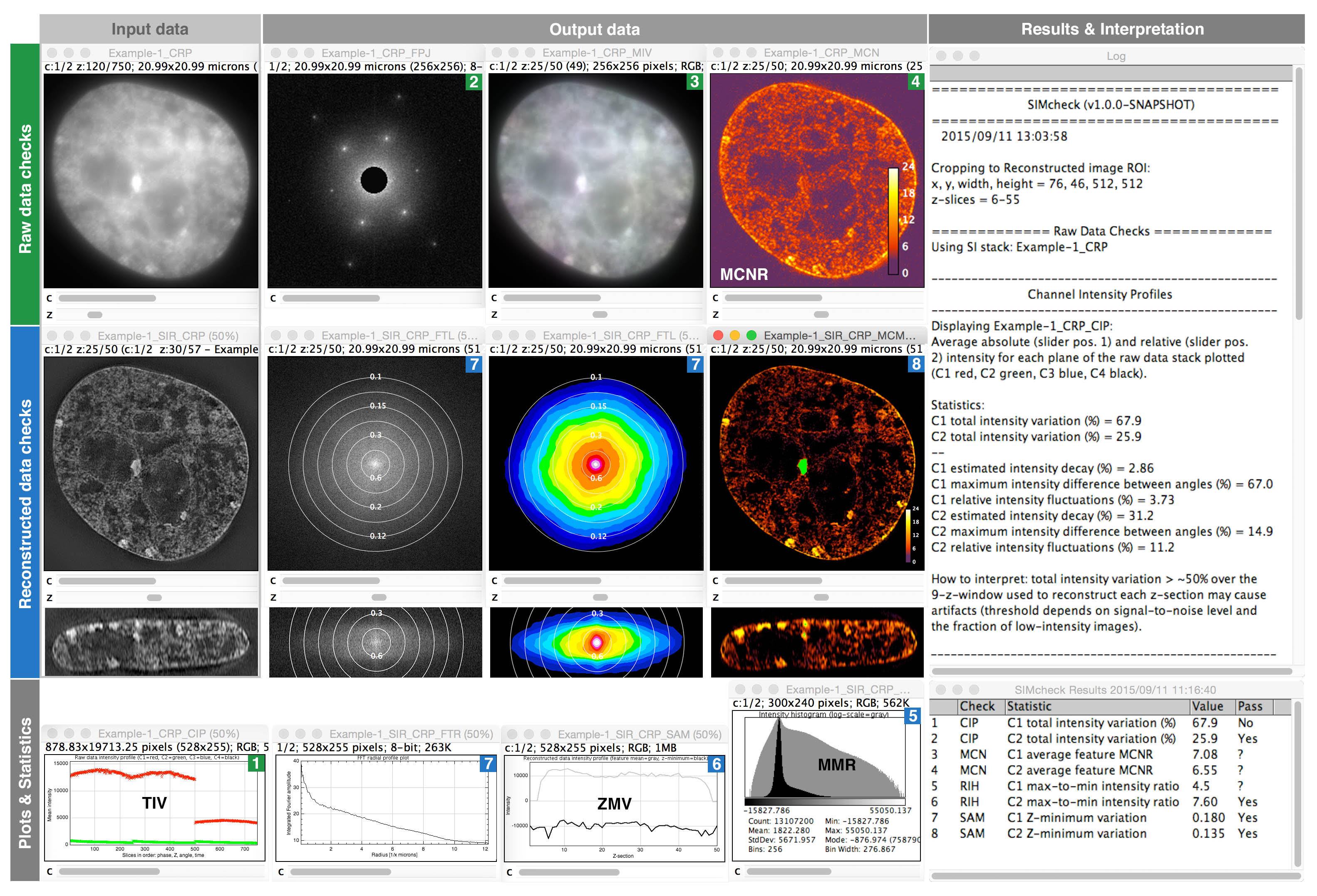Click the blue number 5 badge on histogram window
The width and height of the screenshot is (1317, 896).
click(x=913, y=716)
